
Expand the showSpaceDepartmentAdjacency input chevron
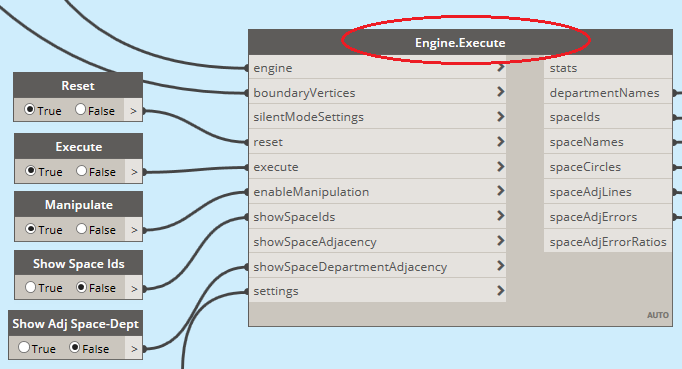click(501, 265)
